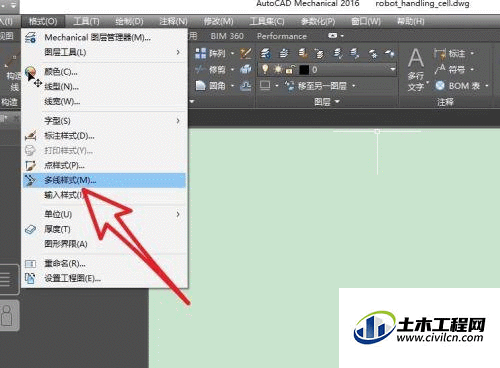Choose 线宽(W)... lineweight entry

pyautogui.click(x=104, y=101)
